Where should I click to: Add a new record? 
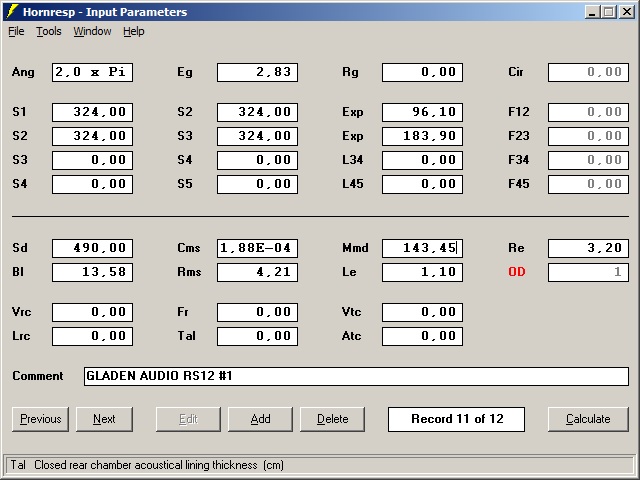pyautogui.click(x=260, y=419)
